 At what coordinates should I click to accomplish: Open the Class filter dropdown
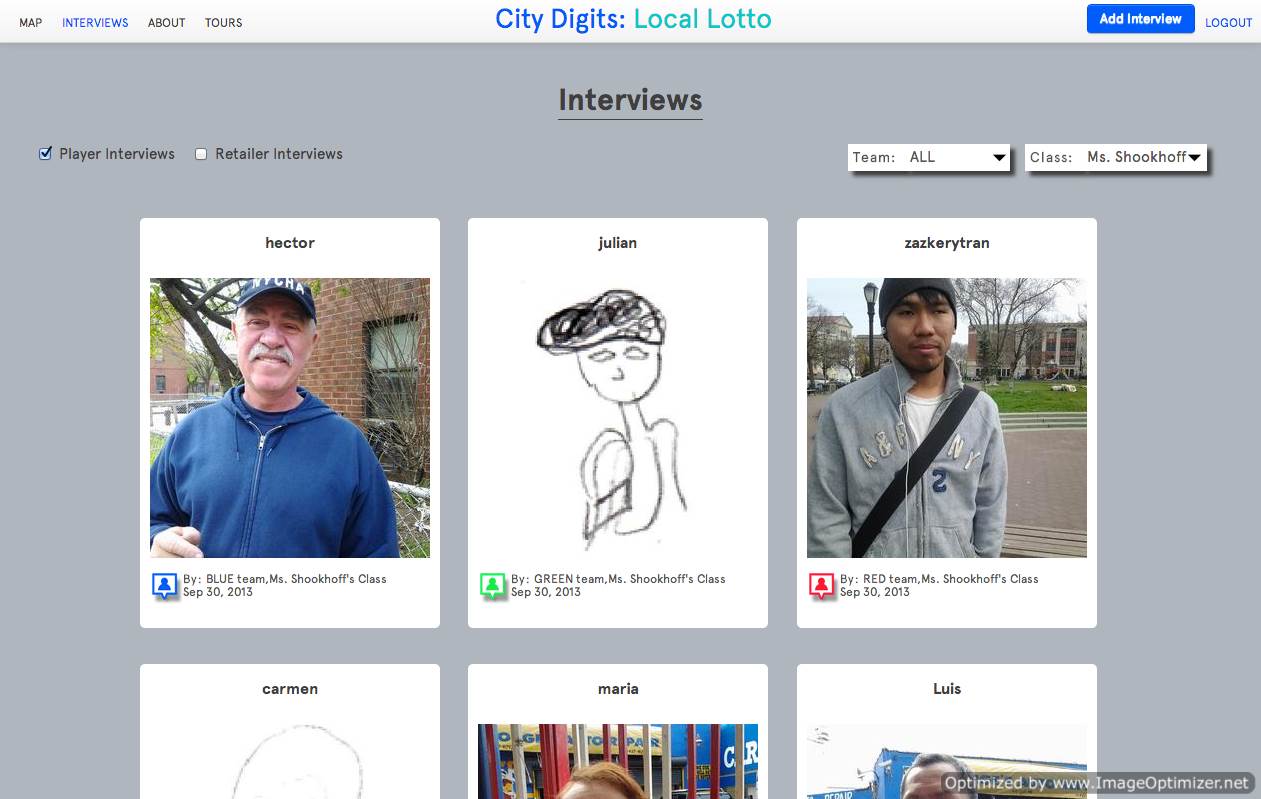[x=1116, y=157]
